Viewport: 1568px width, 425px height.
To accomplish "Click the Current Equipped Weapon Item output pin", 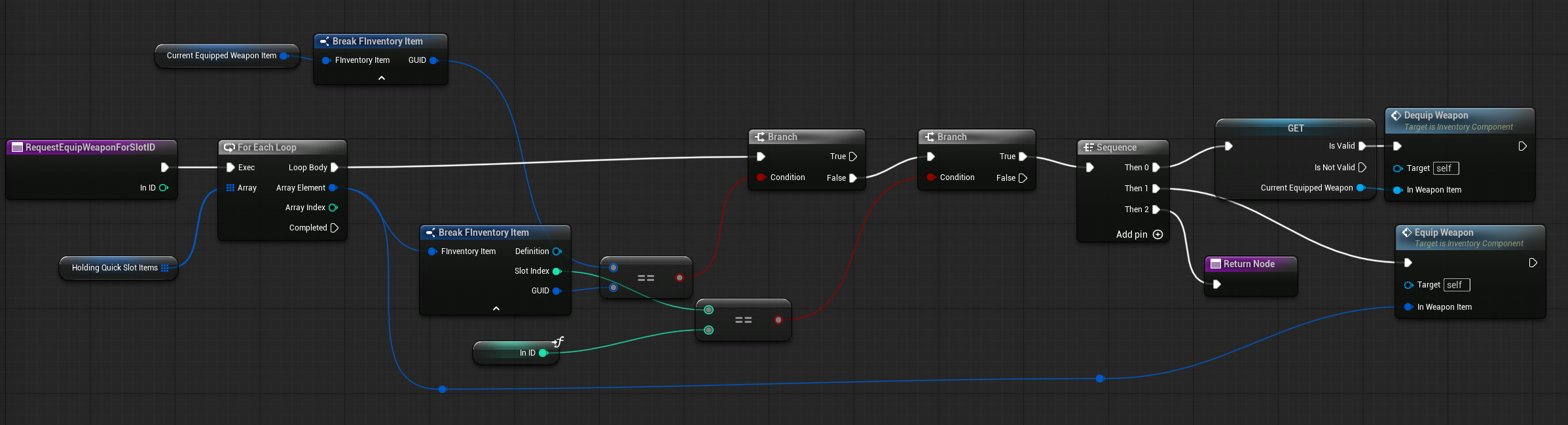I will [x=284, y=56].
